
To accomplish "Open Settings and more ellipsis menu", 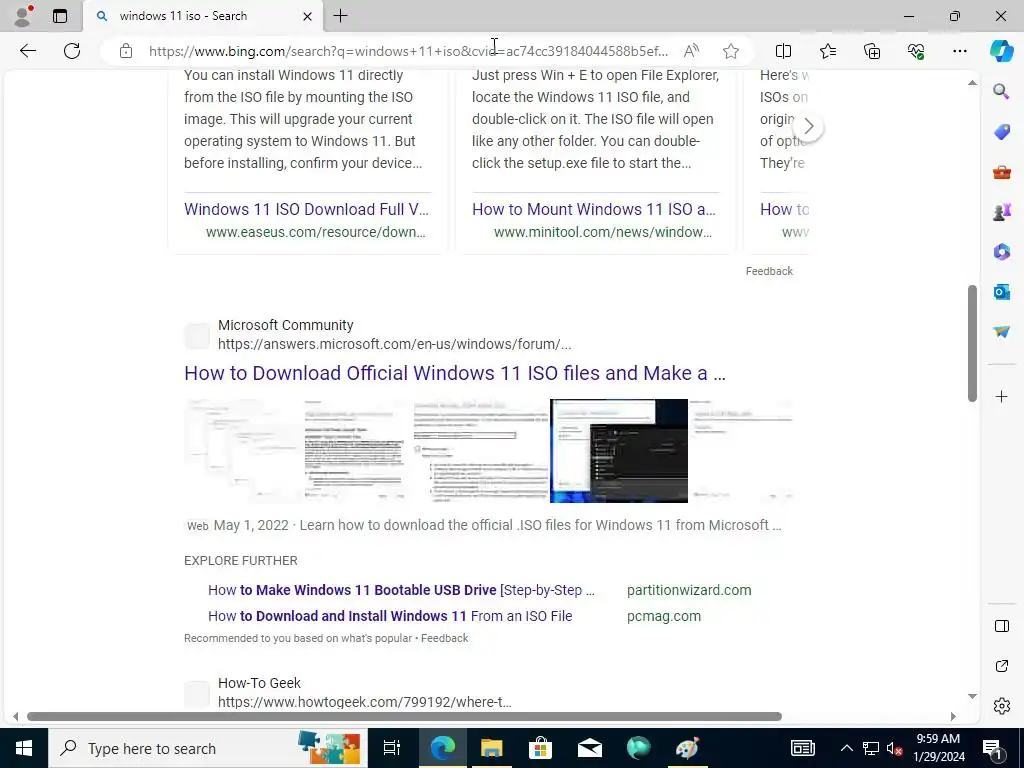I will pyautogui.click(x=959, y=51).
